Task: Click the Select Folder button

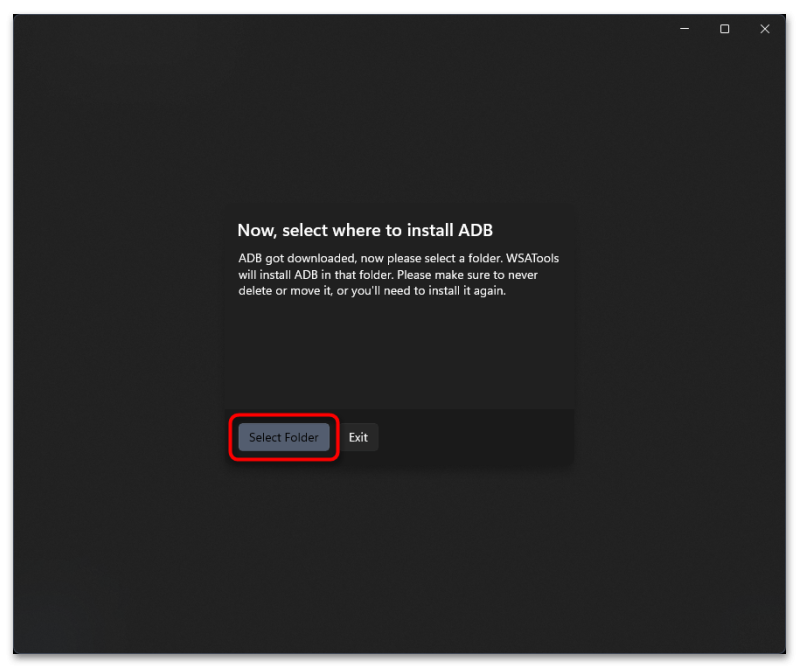Action: (x=284, y=437)
